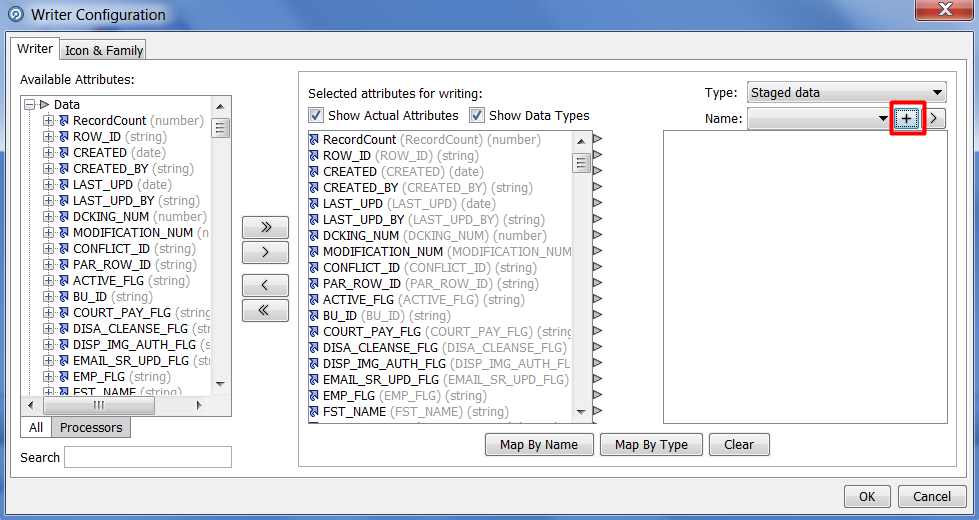
Task: Add the selected attribute with the single right arrow
Action: 265,253
